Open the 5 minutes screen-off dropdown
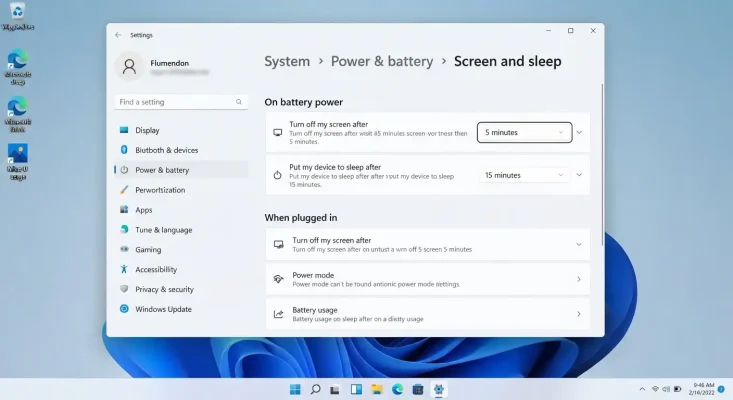This screenshot has height=400, width=733. 524,133
